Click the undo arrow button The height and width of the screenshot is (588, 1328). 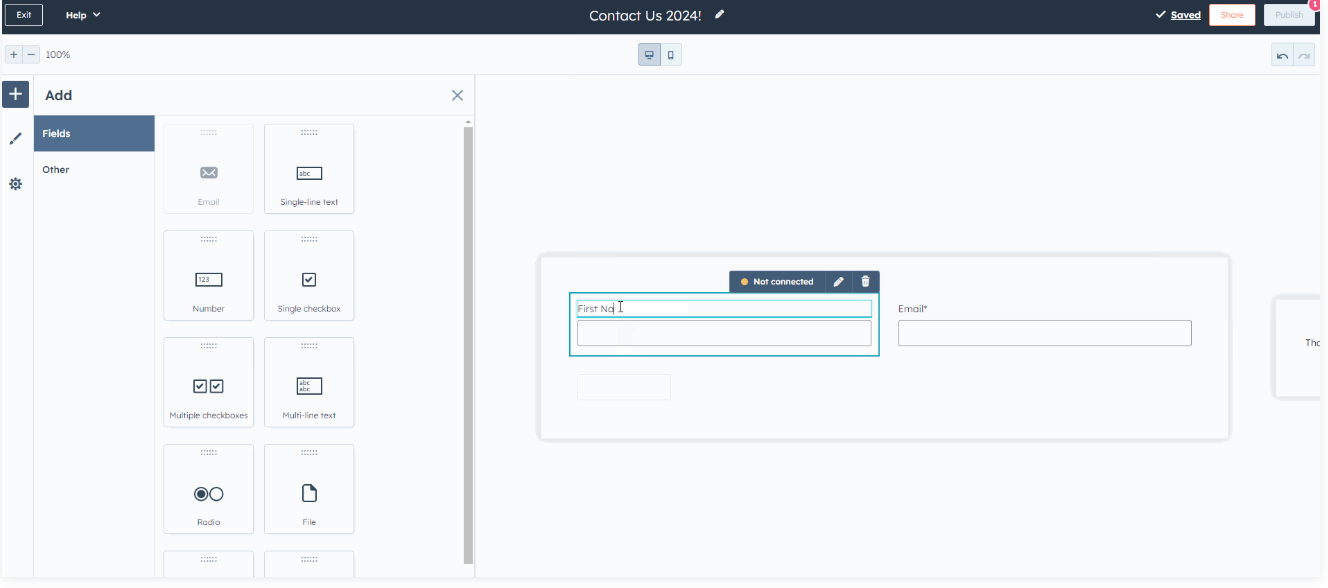(1282, 55)
